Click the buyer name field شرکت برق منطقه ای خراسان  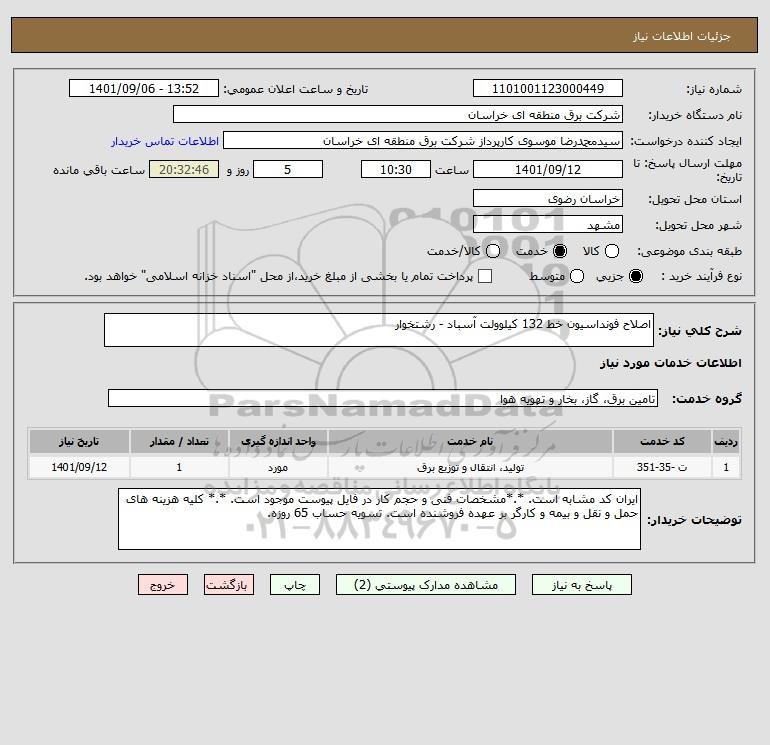[x=398, y=114]
